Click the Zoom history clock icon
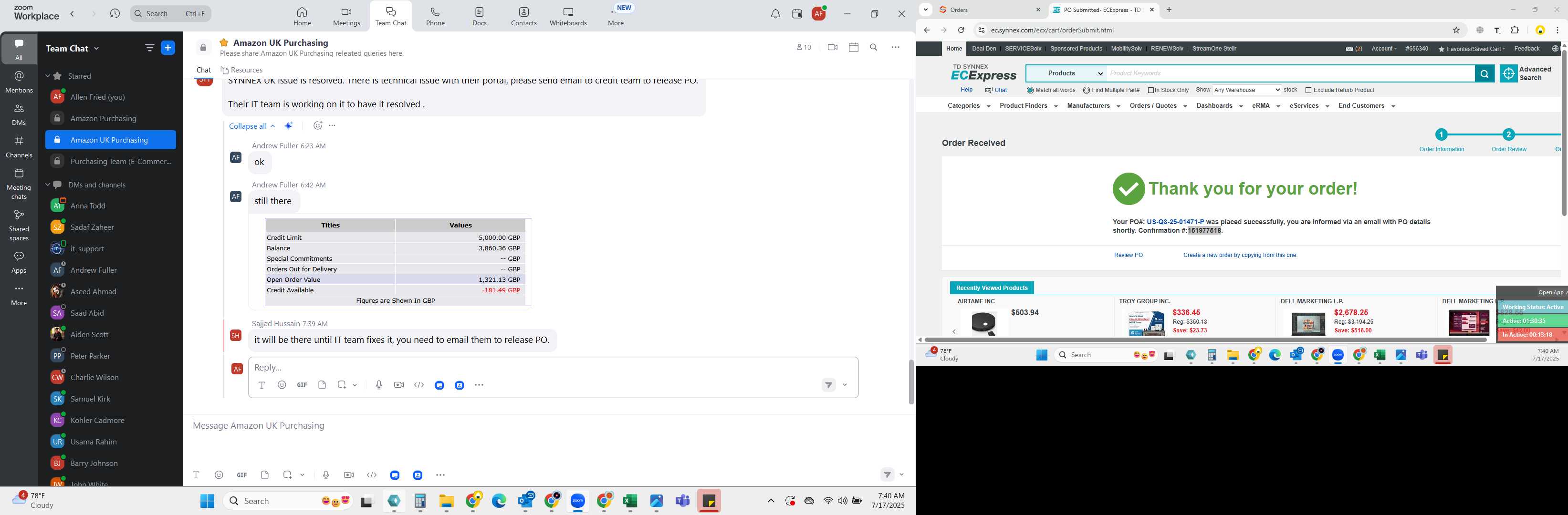The height and width of the screenshot is (515, 1568). [x=115, y=13]
